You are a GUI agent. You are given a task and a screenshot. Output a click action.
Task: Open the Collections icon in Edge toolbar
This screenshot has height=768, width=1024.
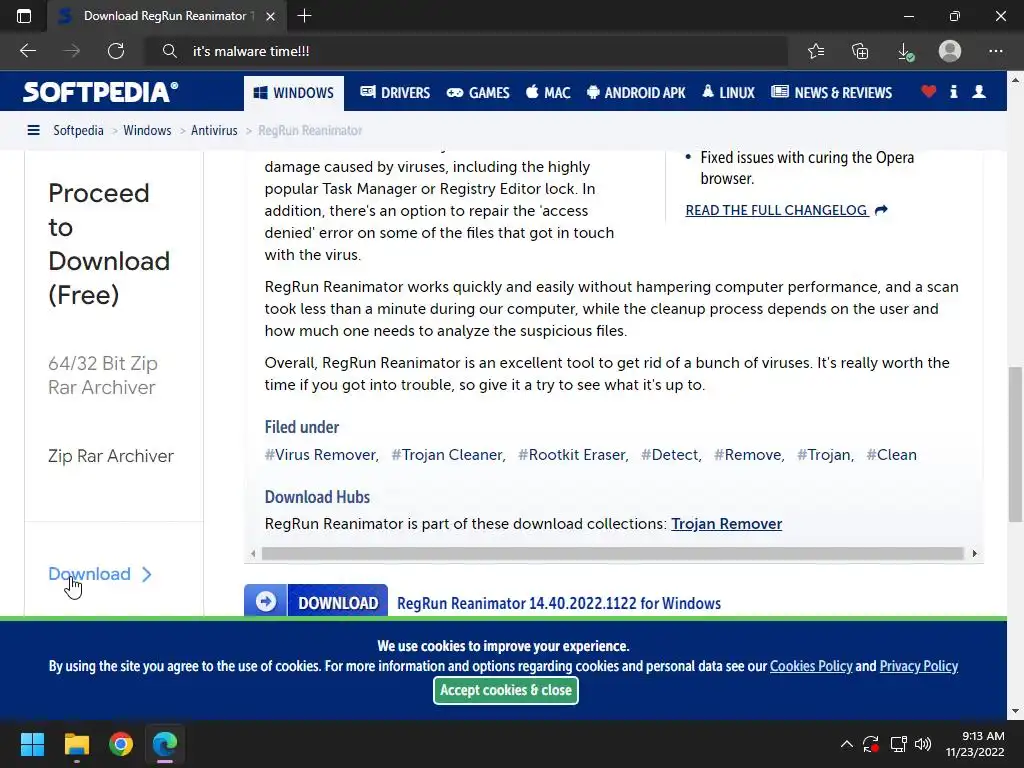860,51
